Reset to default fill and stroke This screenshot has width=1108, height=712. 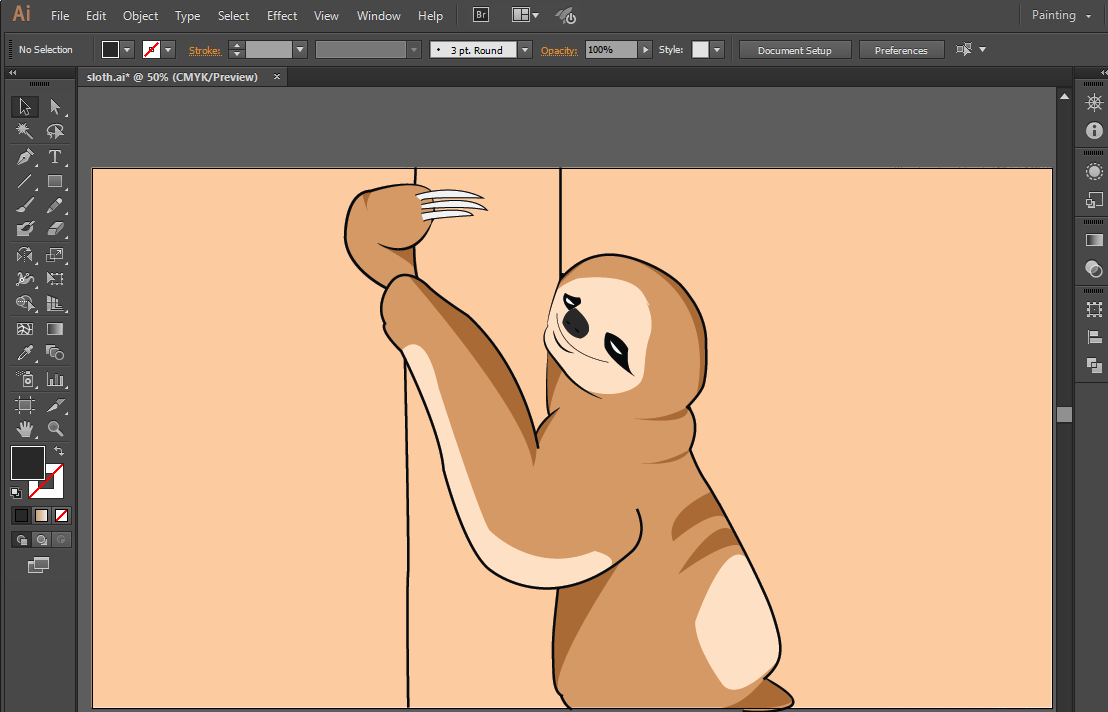(16, 493)
